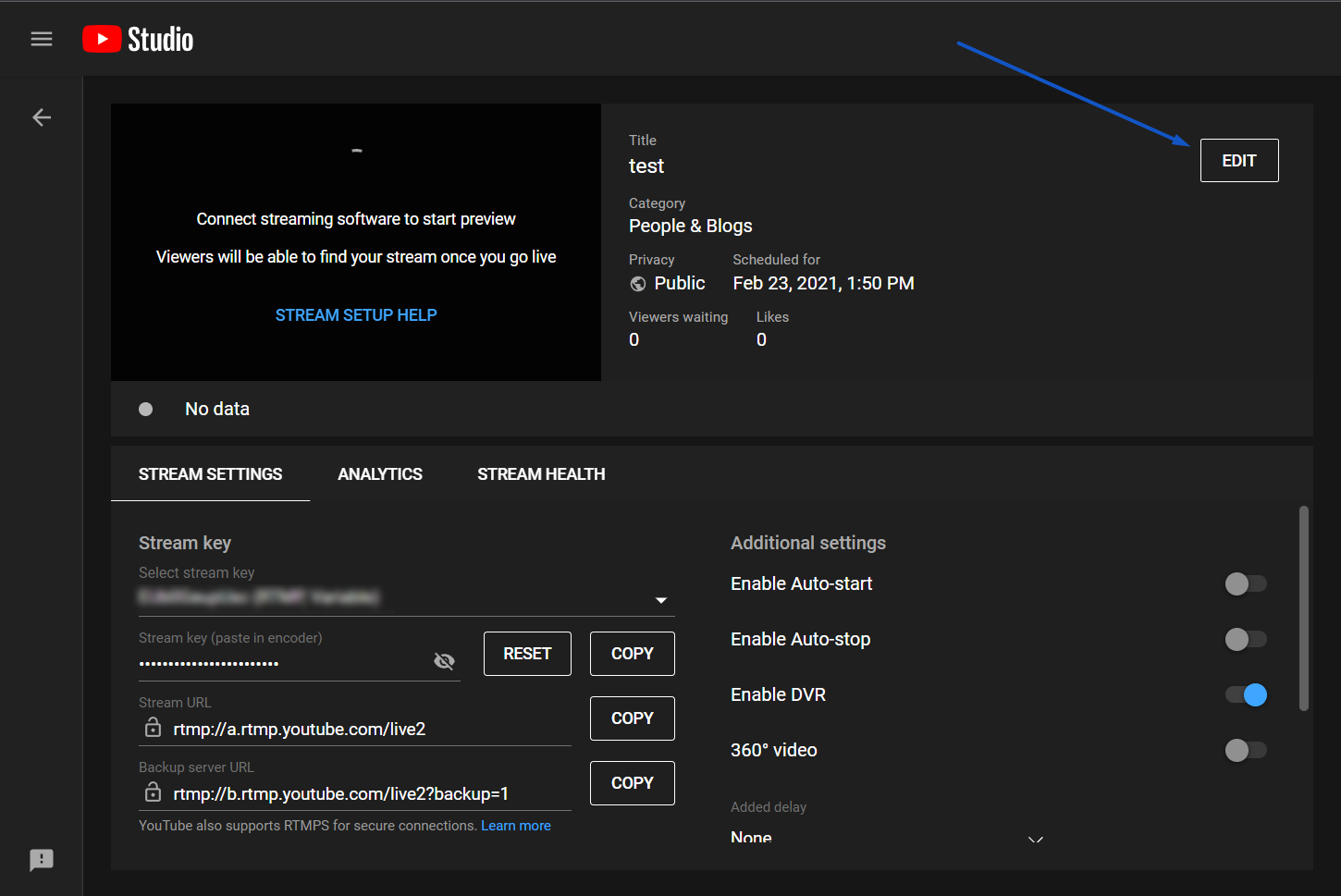Open the STREAM SETUP HELP link
Viewport: 1341px width, 896px height.
[x=356, y=315]
